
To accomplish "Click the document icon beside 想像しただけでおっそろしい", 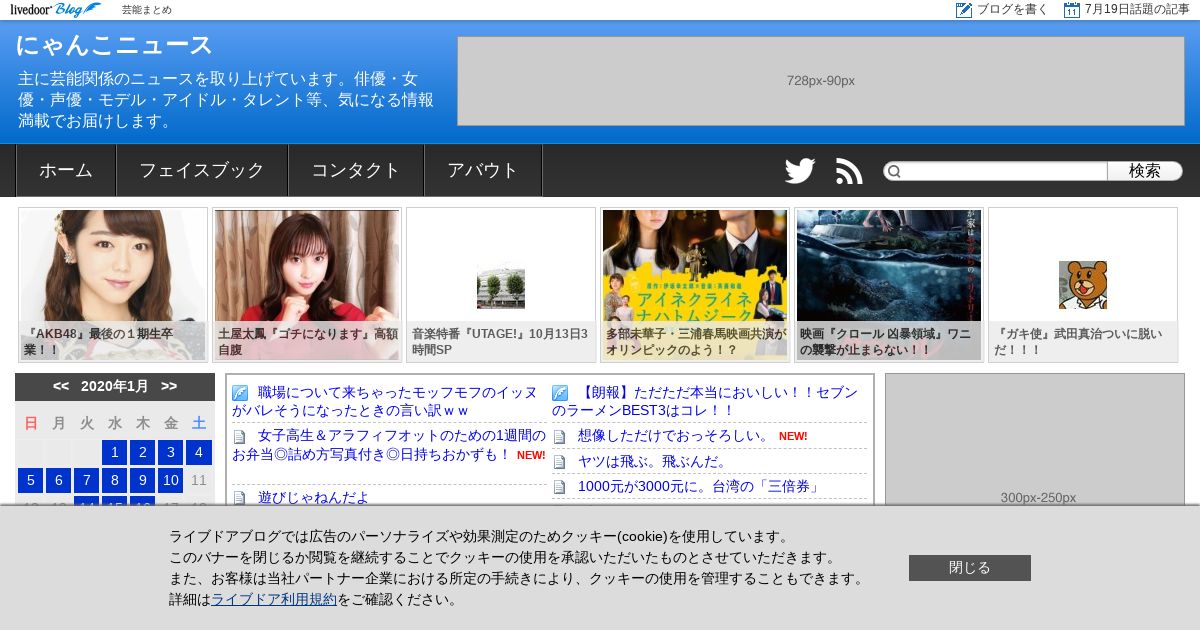I will (560, 436).
